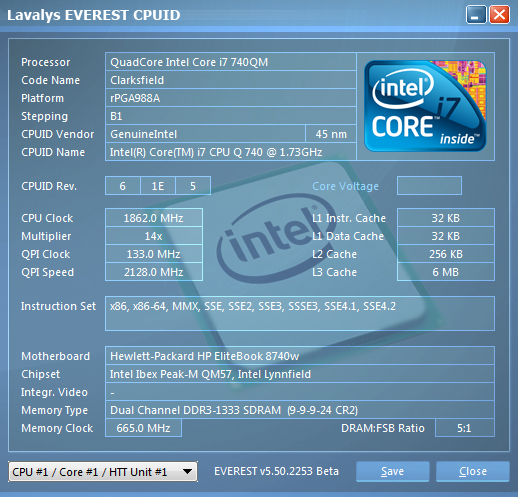Select the Memory Clock 665.0 MHz field
The width and height of the screenshot is (518, 497).
[x=143, y=428]
